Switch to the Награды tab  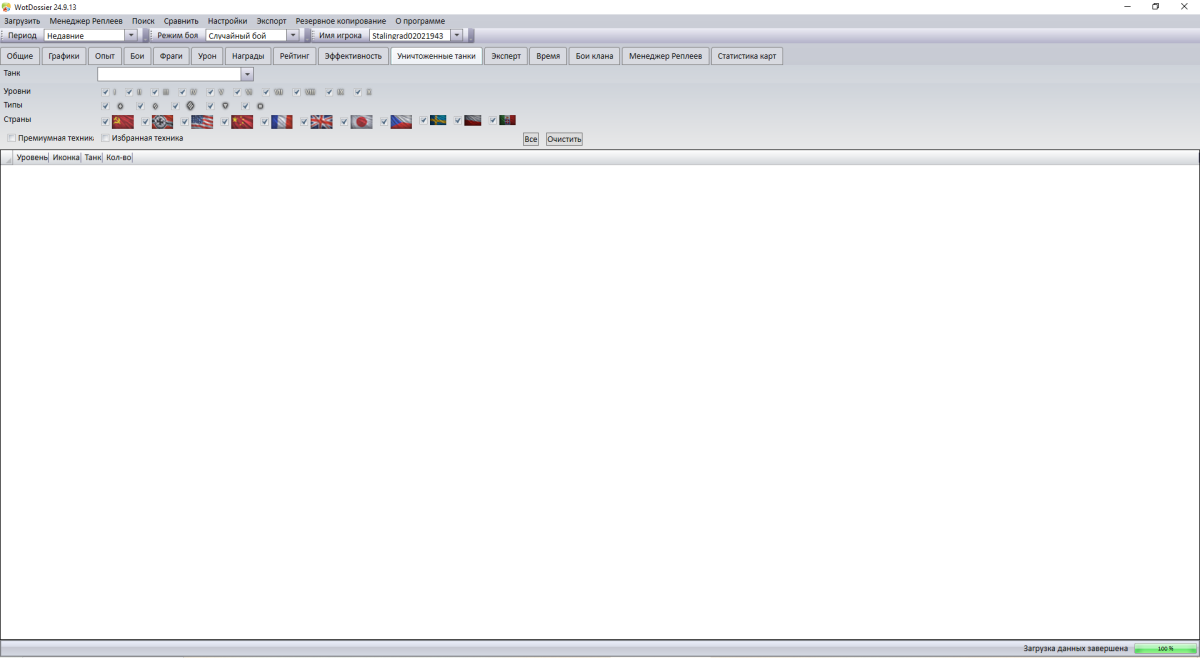point(248,56)
